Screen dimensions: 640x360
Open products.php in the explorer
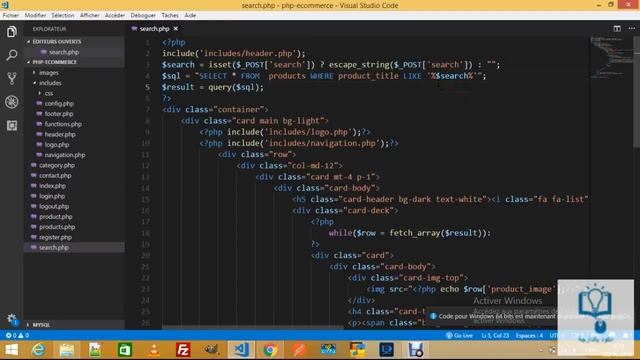57,227
